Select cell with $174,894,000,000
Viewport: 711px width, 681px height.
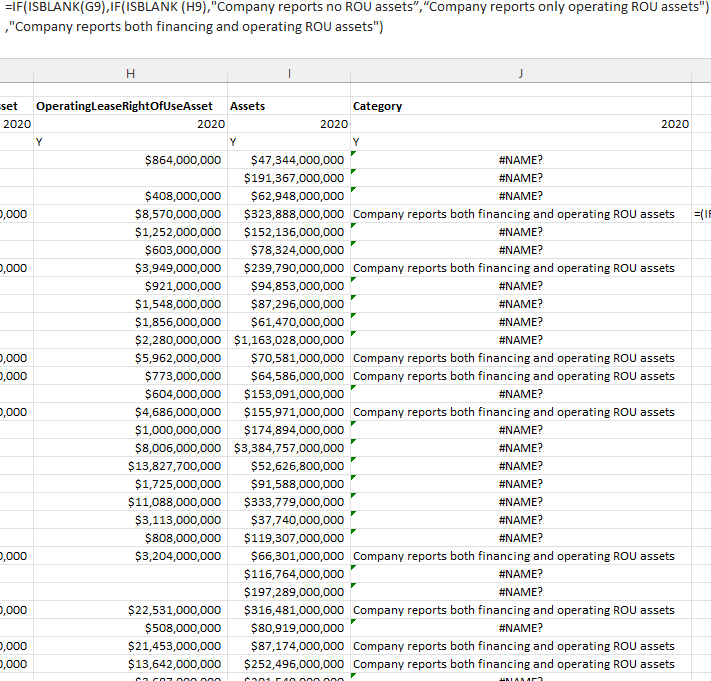(289, 430)
